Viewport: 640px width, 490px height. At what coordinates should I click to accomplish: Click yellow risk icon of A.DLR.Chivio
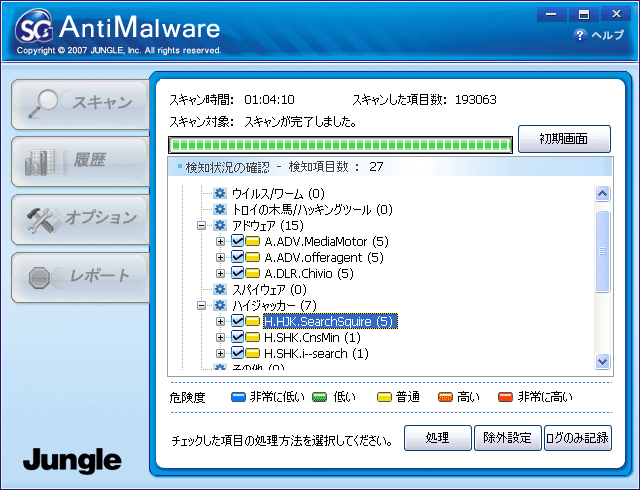click(x=253, y=273)
